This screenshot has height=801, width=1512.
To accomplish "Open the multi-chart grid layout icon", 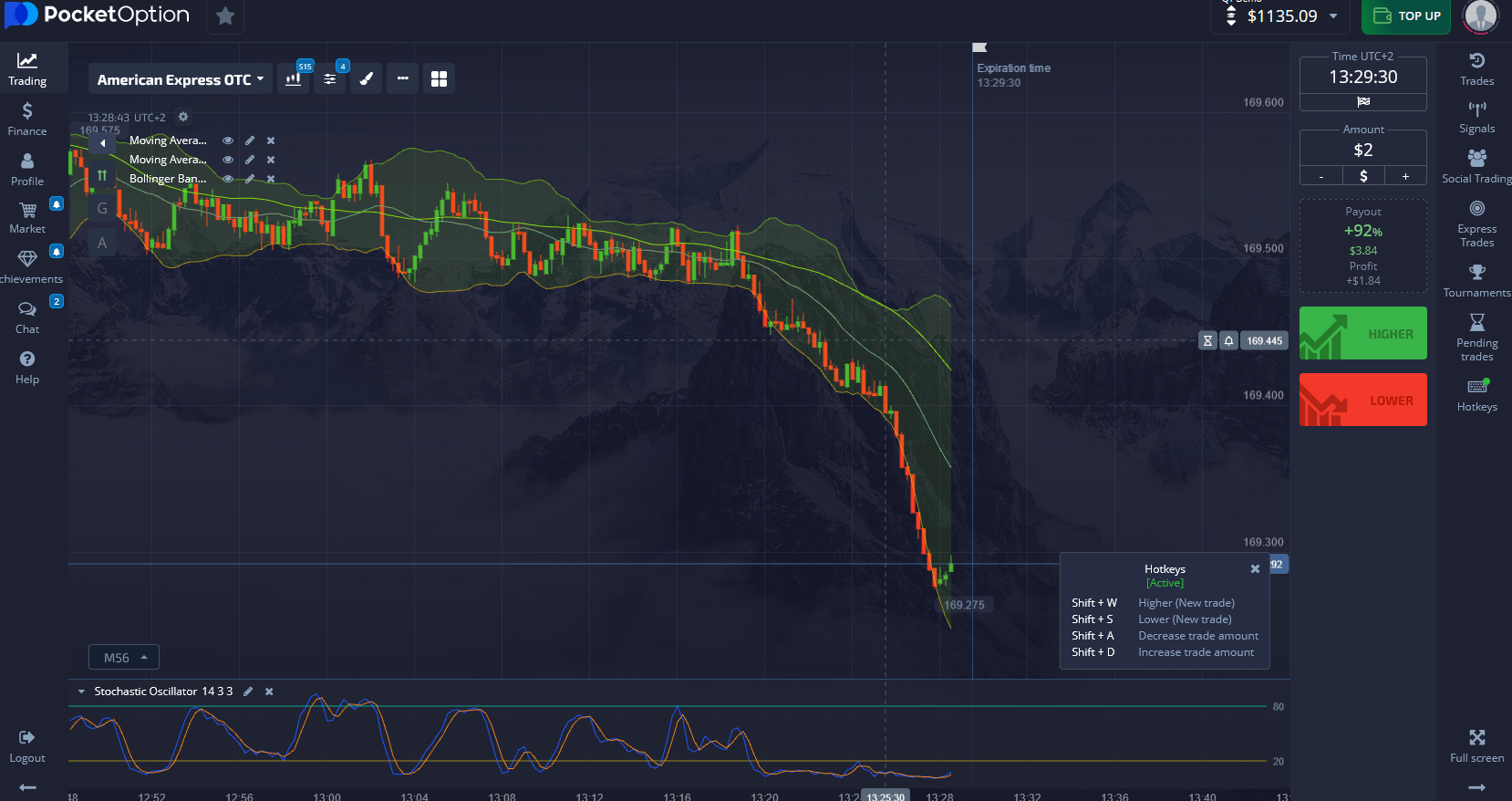I will coord(439,78).
